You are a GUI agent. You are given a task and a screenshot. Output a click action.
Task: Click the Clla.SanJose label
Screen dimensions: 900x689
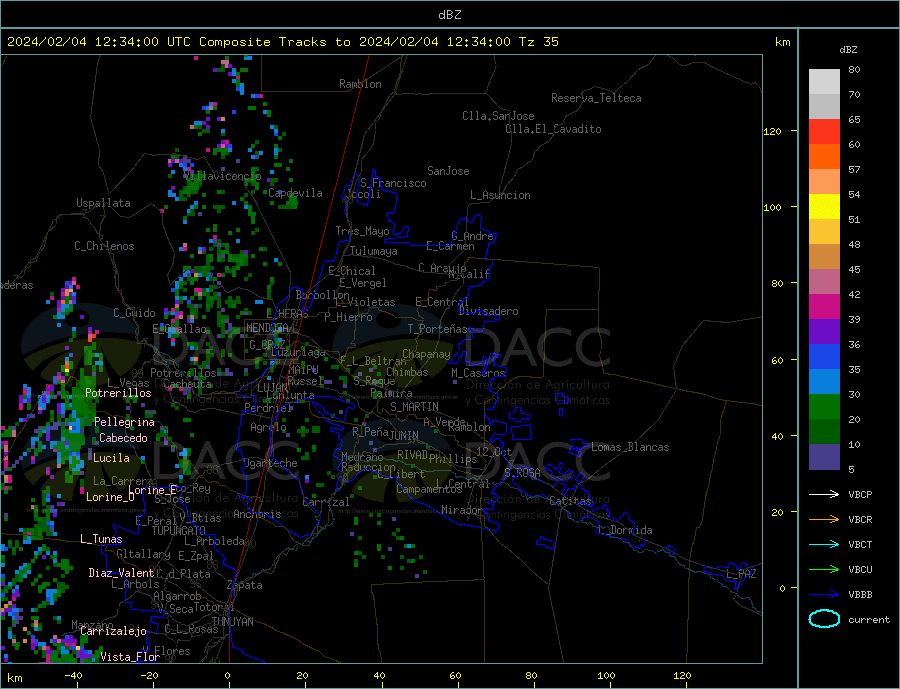498,116
